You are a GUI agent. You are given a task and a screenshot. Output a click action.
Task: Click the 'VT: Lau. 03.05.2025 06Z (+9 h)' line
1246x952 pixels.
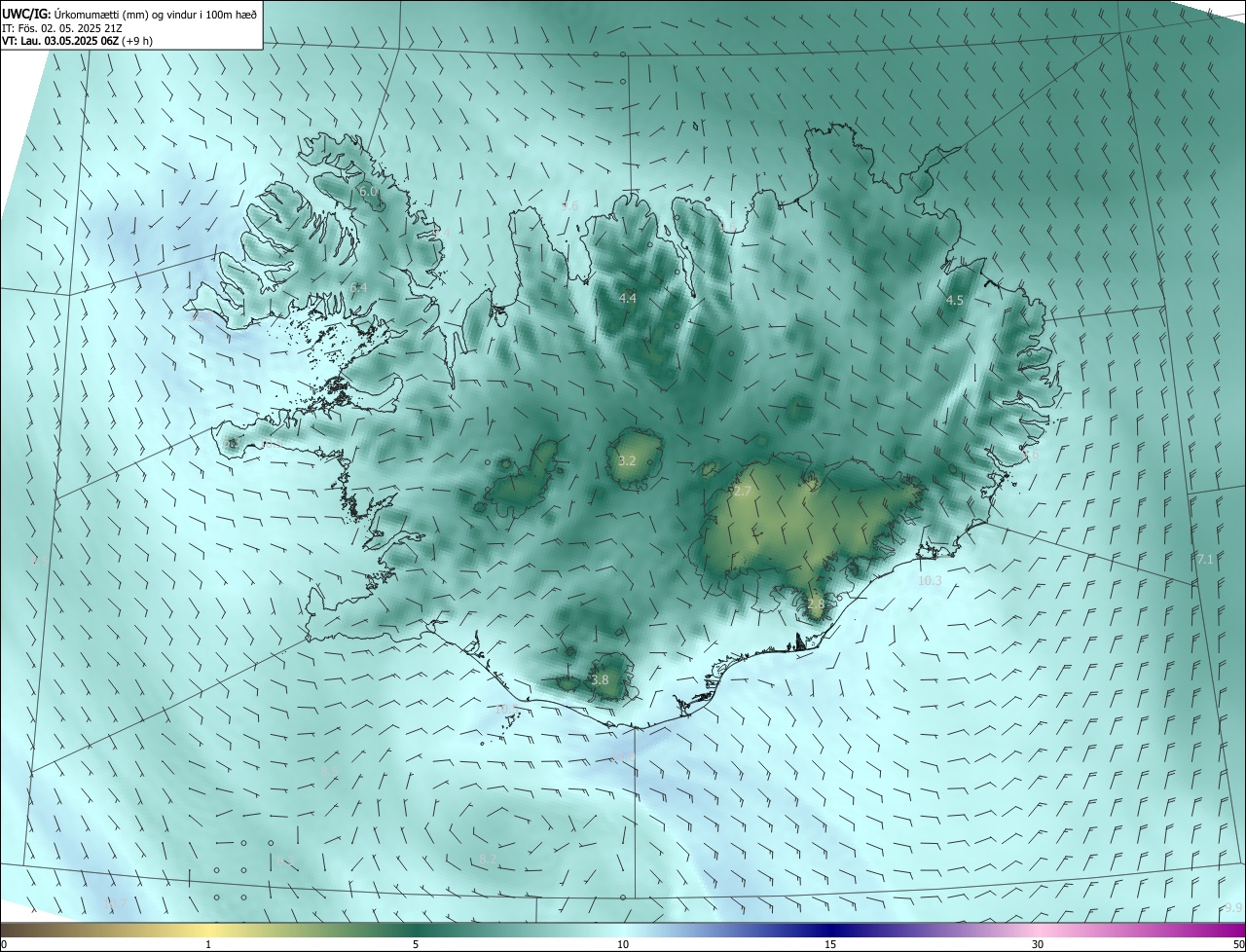[x=77, y=41]
